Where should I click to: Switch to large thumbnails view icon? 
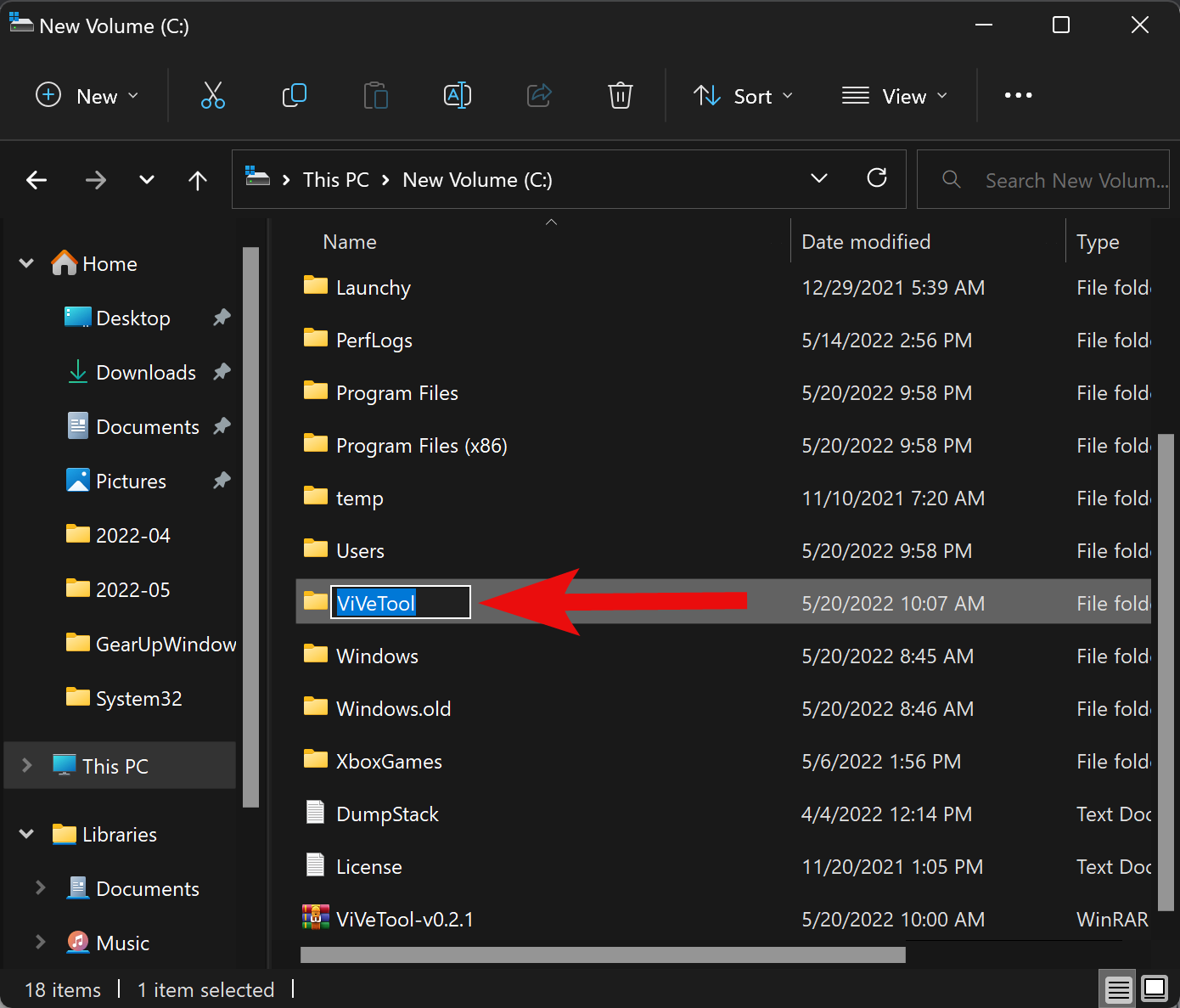click(x=1155, y=988)
